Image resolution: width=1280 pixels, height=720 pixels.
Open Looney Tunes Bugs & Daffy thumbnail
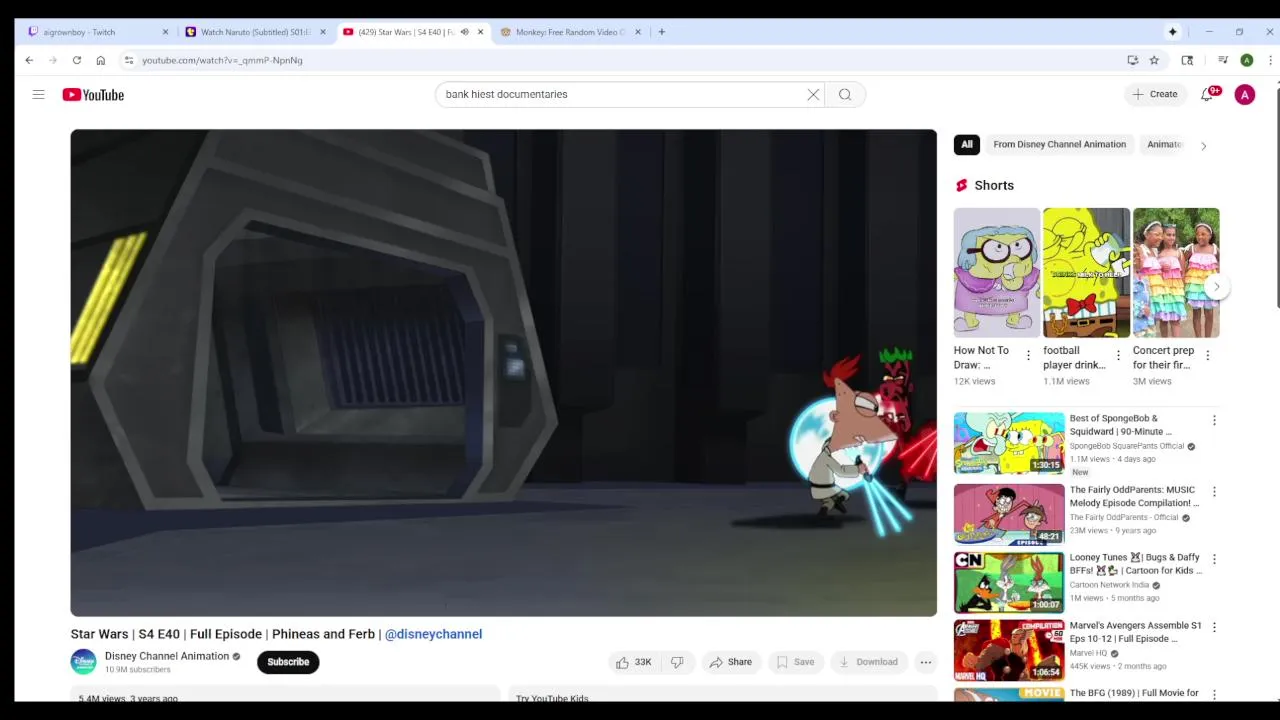1009,582
